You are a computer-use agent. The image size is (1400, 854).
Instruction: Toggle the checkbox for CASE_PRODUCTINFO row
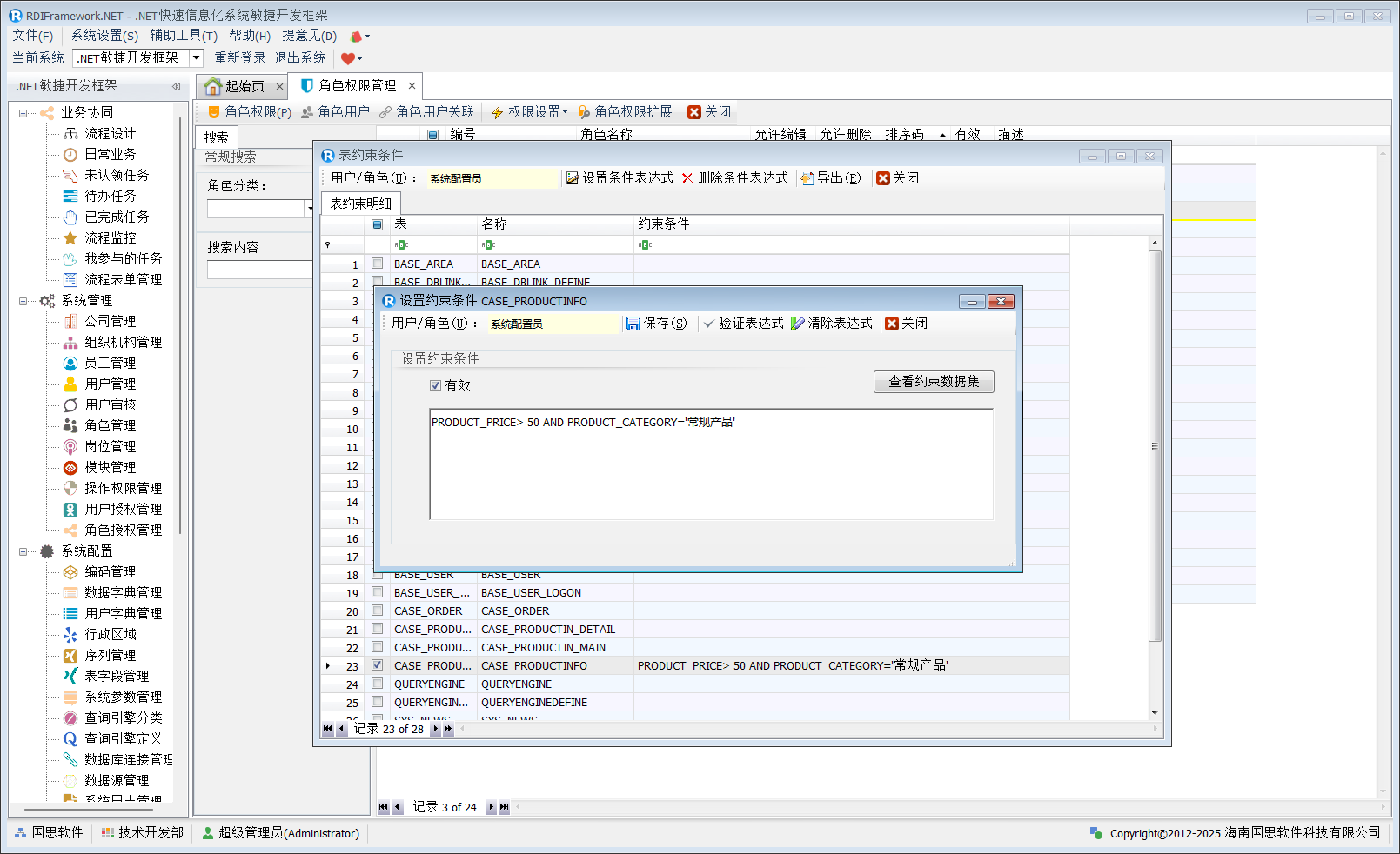coord(378,665)
